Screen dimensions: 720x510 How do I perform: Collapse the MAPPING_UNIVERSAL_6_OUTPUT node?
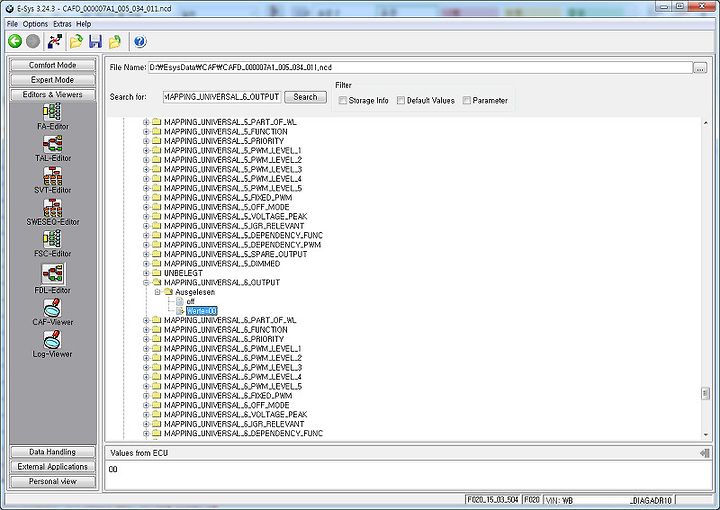(x=146, y=282)
